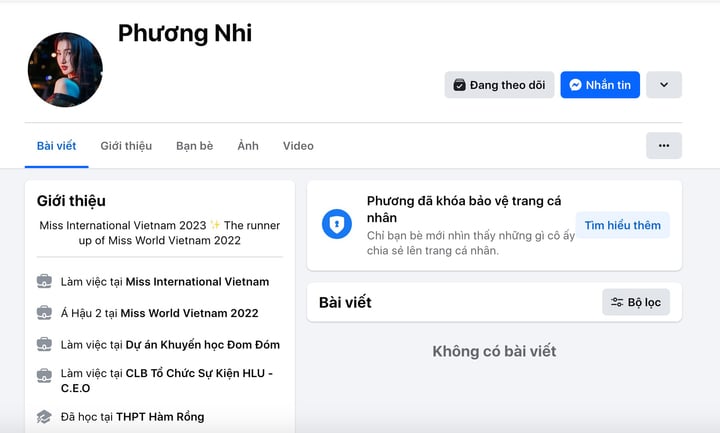Viewport: 720px width, 433px height.
Task: Send a message via Nhắn tin button
Action: [600, 85]
